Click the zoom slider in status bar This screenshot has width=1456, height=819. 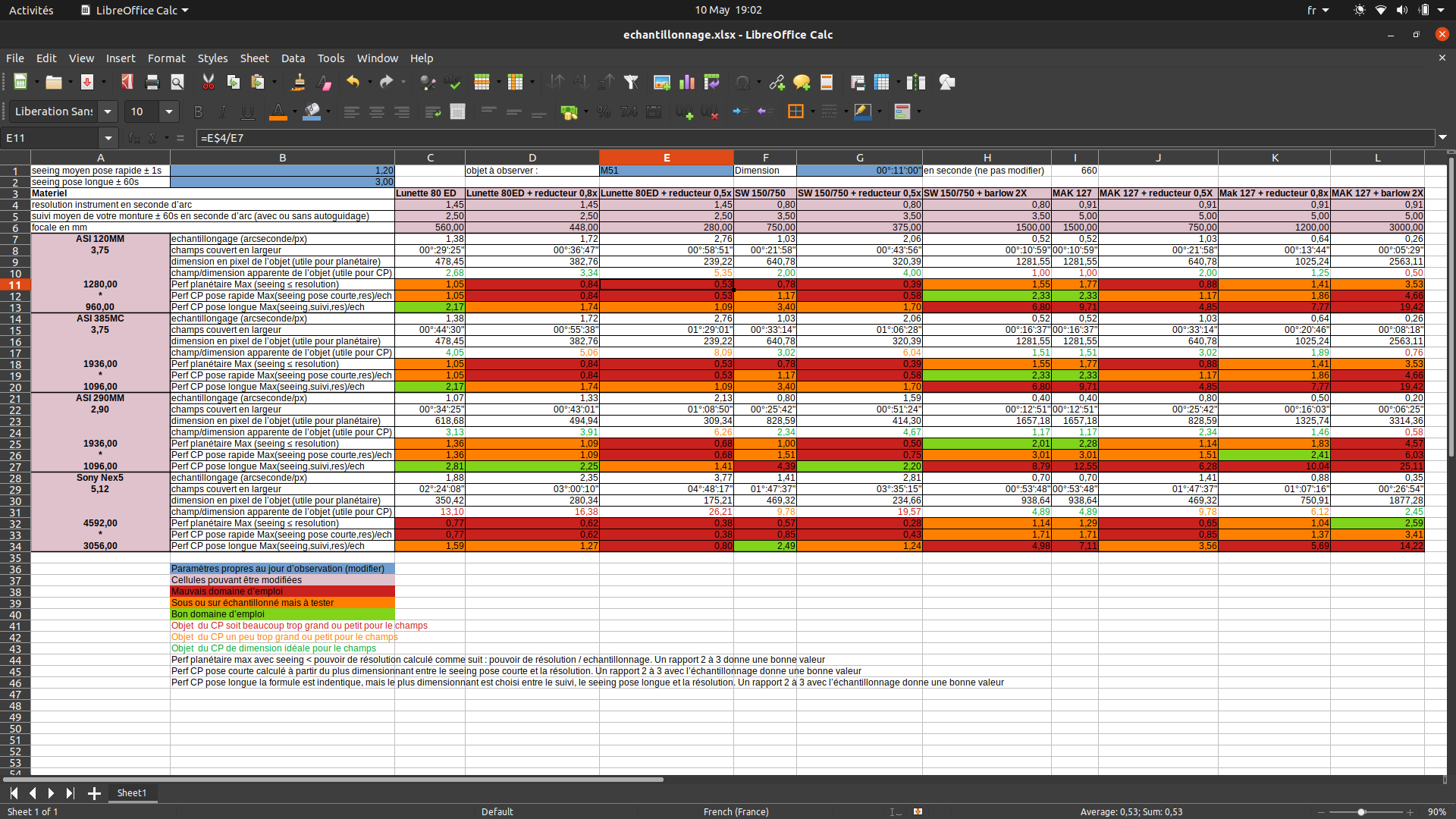pyautogui.click(x=1362, y=811)
